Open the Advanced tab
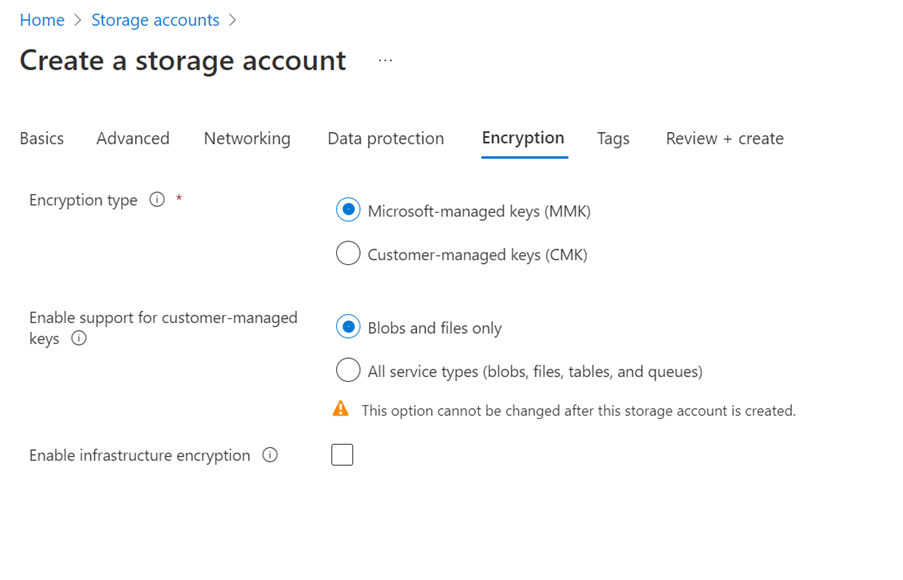The width and height of the screenshot is (903, 580). pyautogui.click(x=132, y=138)
